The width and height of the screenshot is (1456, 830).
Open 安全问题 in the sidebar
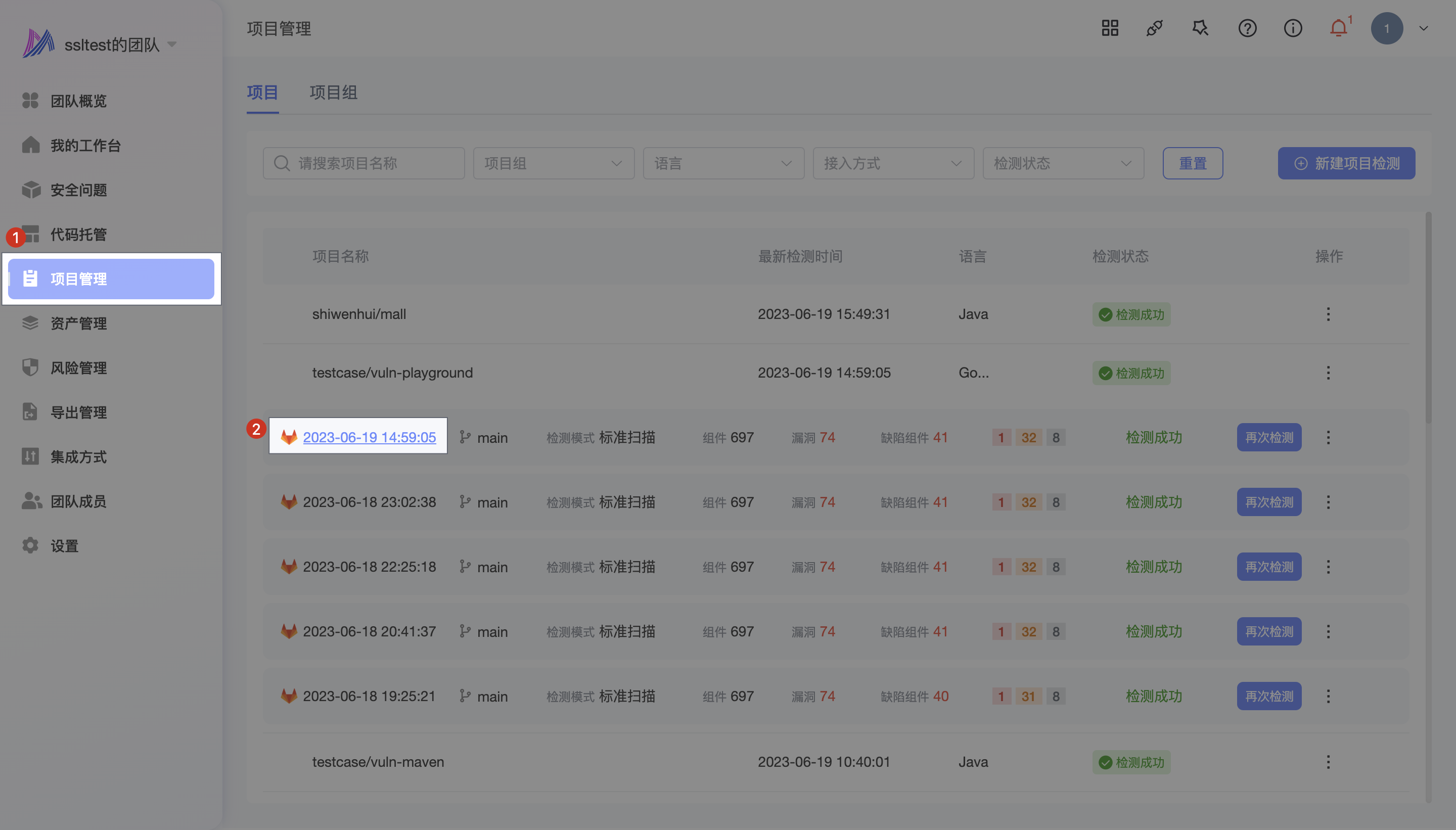tap(78, 190)
